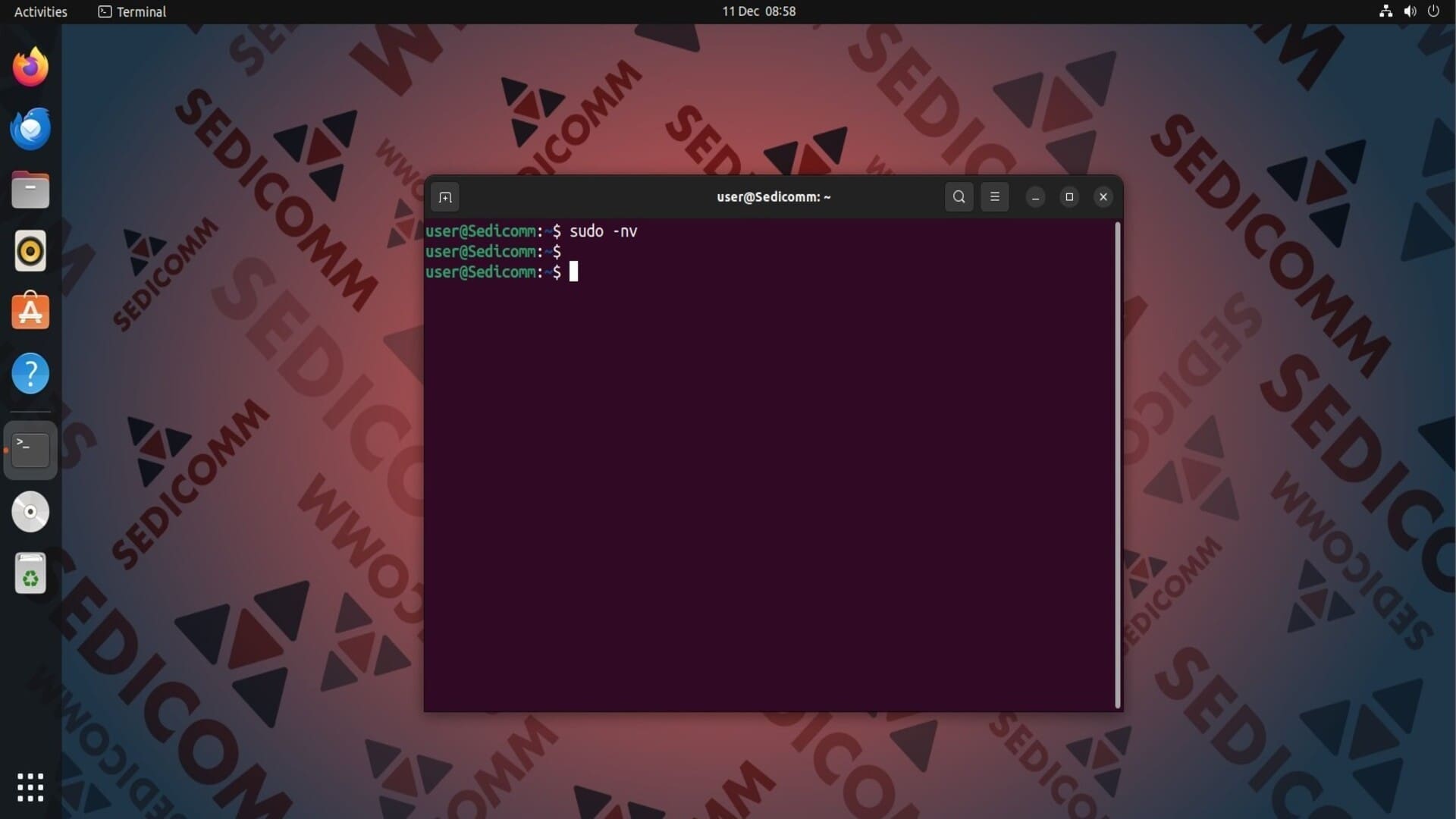Open the Terminal hamburger menu

(x=994, y=197)
